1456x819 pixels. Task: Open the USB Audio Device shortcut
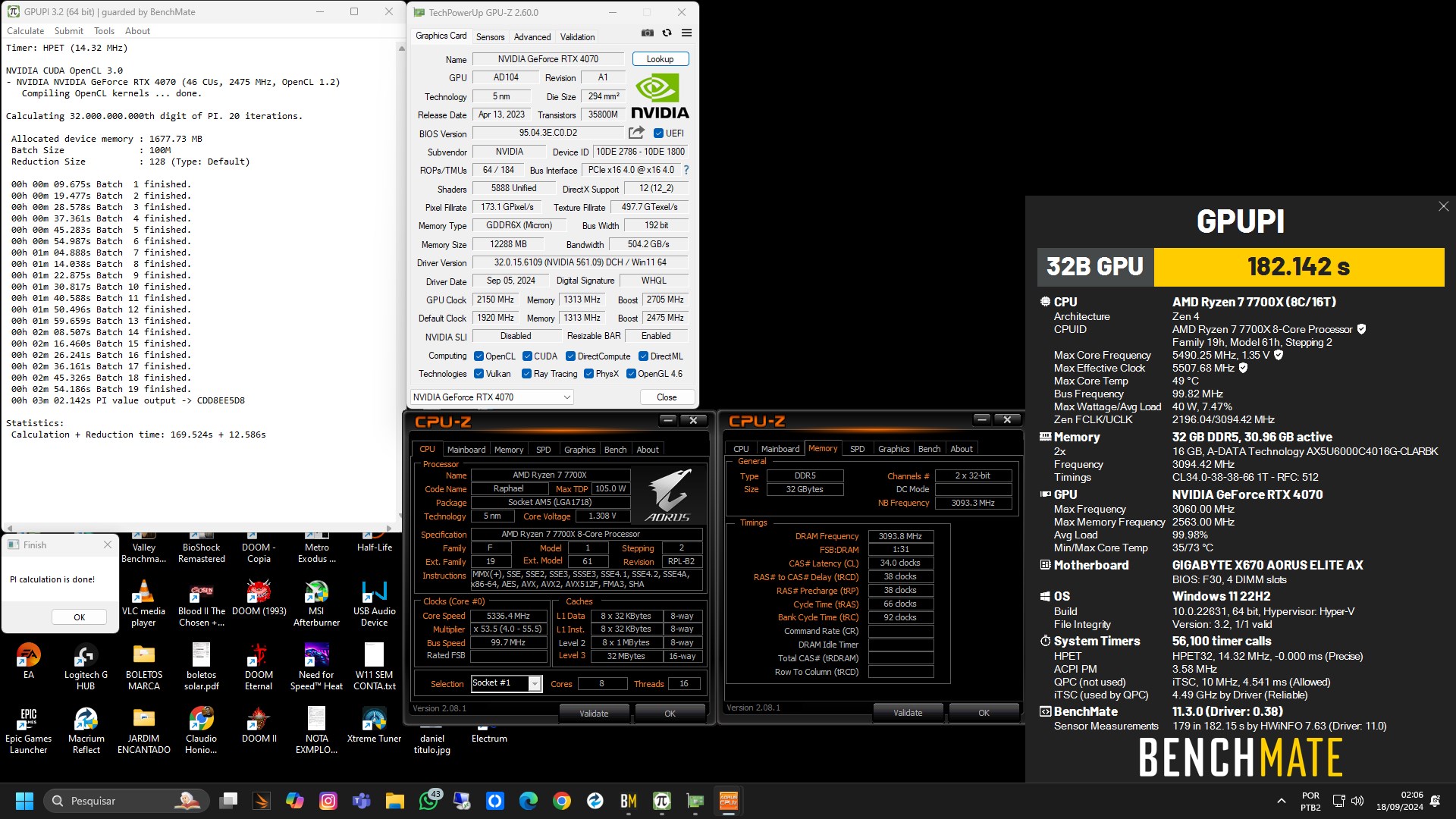click(x=374, y=604)
